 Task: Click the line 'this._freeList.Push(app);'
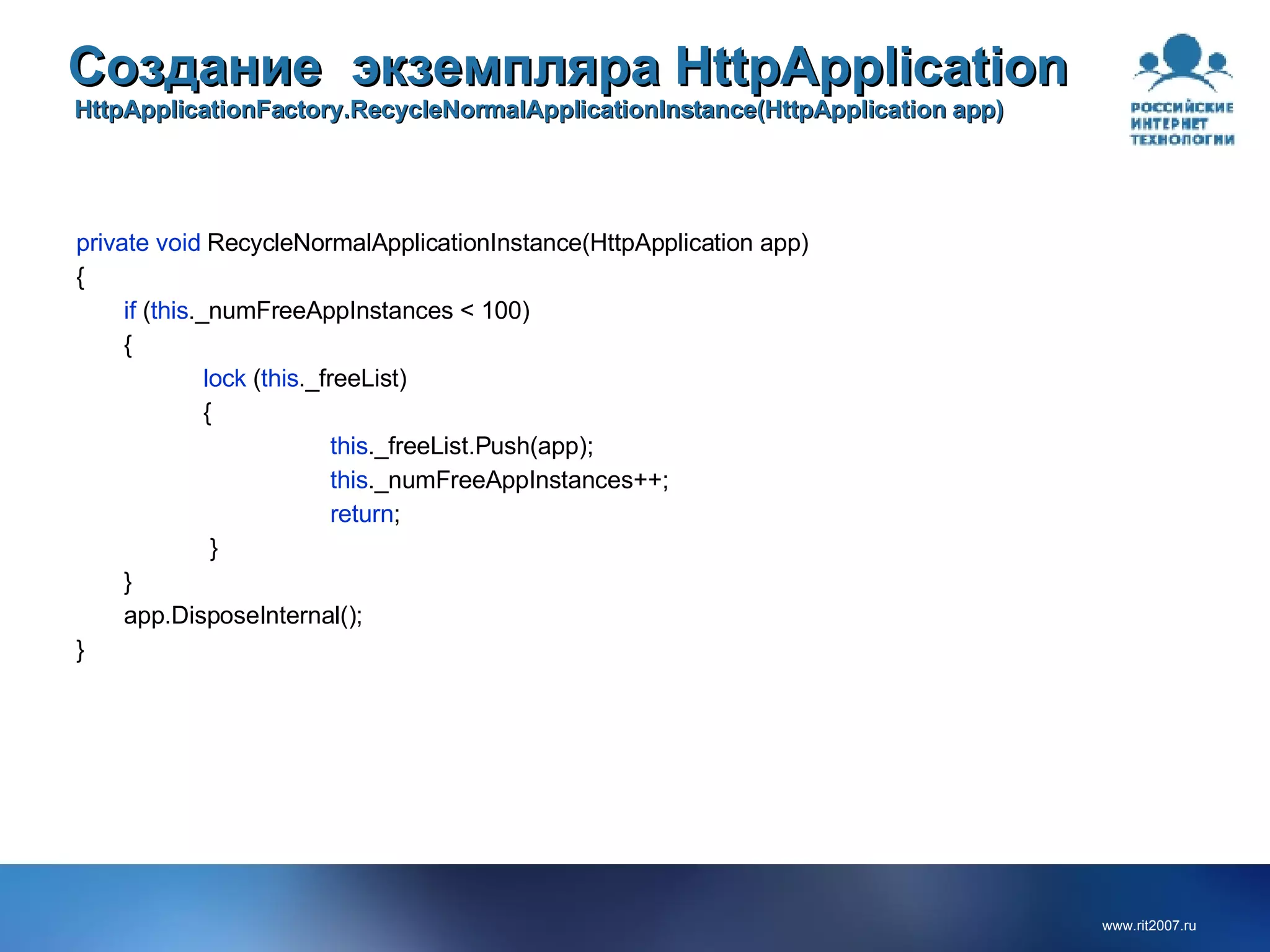click(461, 446)
